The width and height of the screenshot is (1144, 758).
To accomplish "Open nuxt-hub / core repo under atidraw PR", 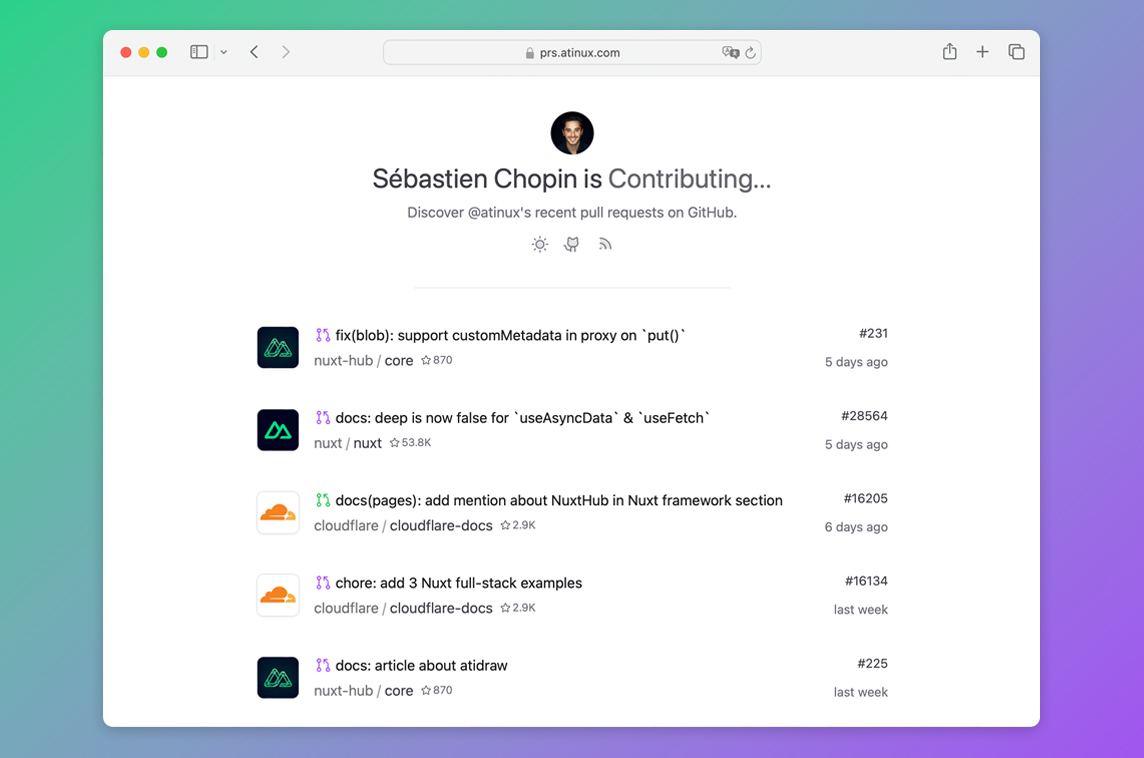I will [x=363, y=690].
